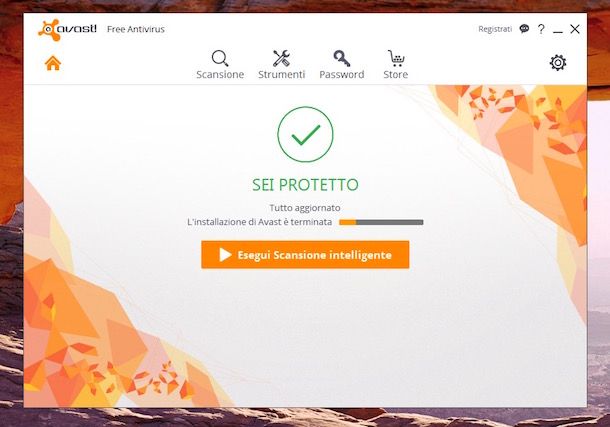Open the Password key icon
Viewport: 610px width, 427px height.
pos(342,58)
